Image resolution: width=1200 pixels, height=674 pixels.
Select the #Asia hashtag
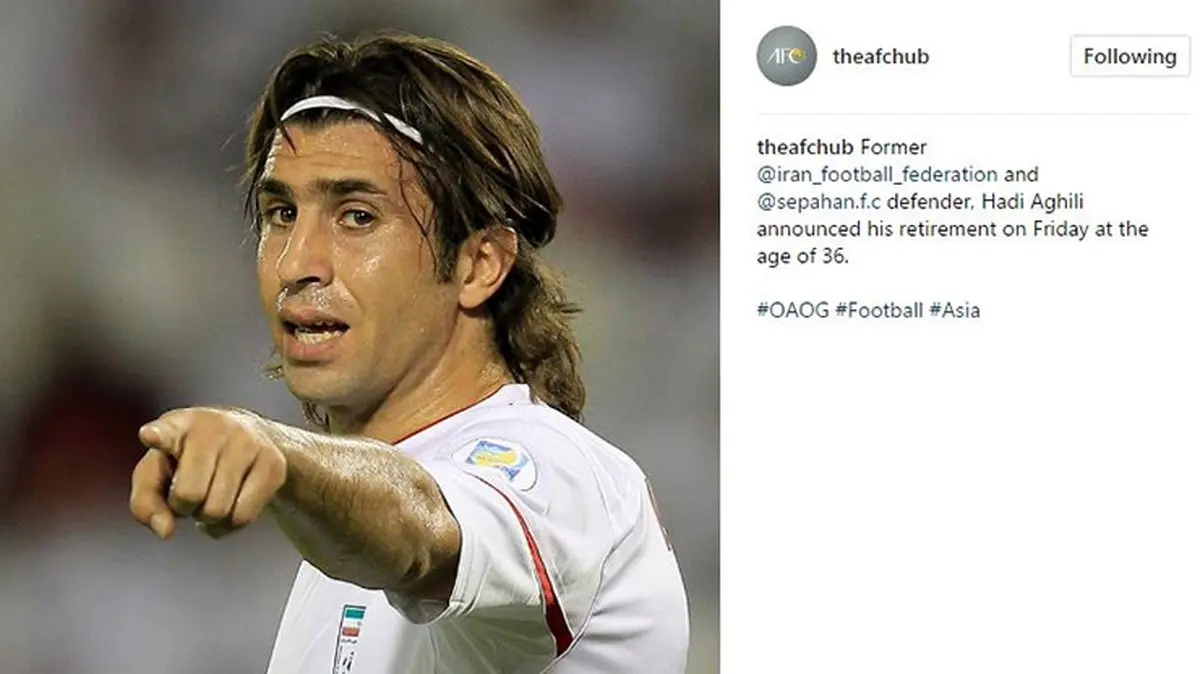pos(954,310)
